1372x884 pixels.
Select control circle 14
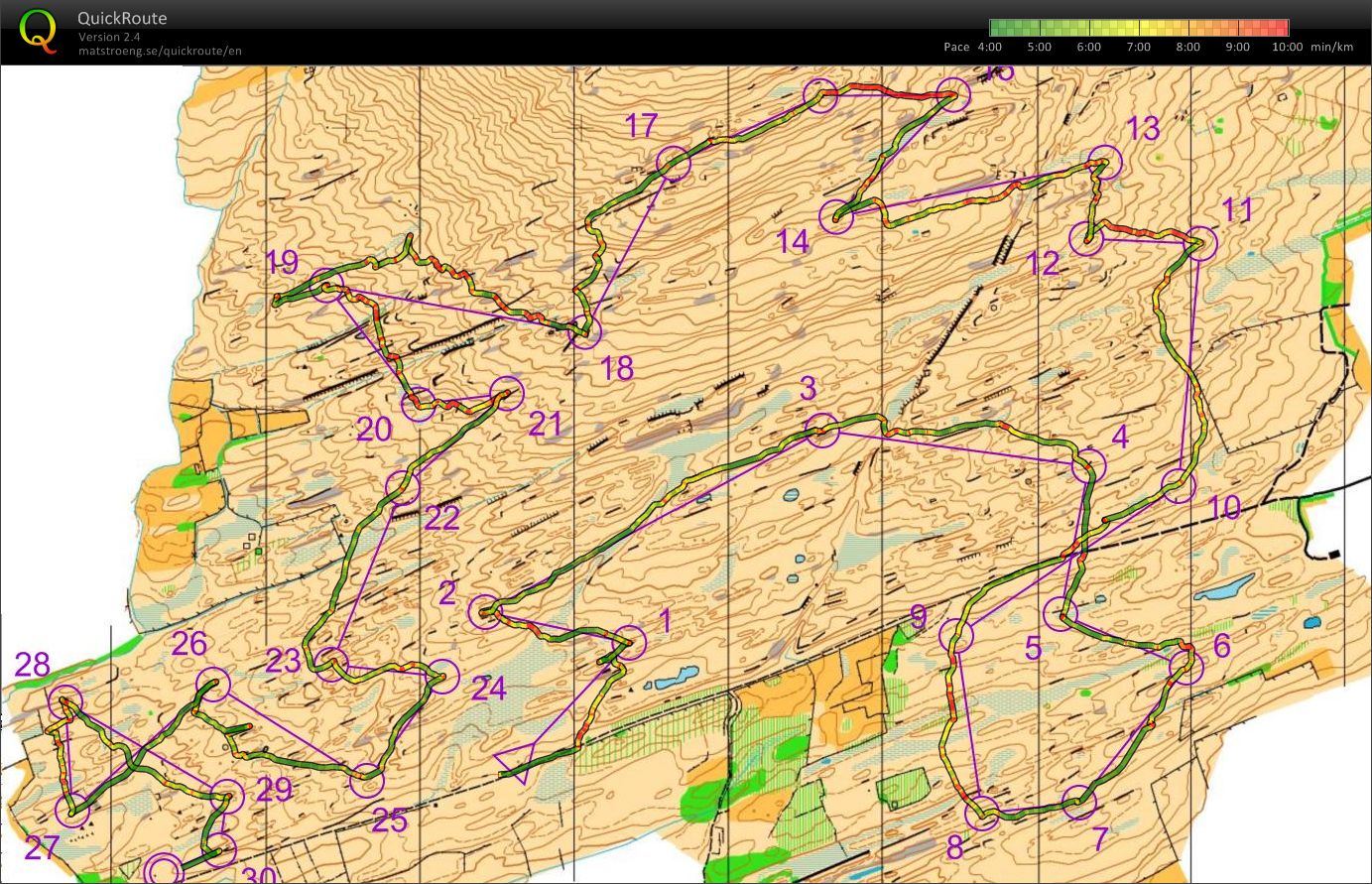pyautogui.click(x=836, y=217)
